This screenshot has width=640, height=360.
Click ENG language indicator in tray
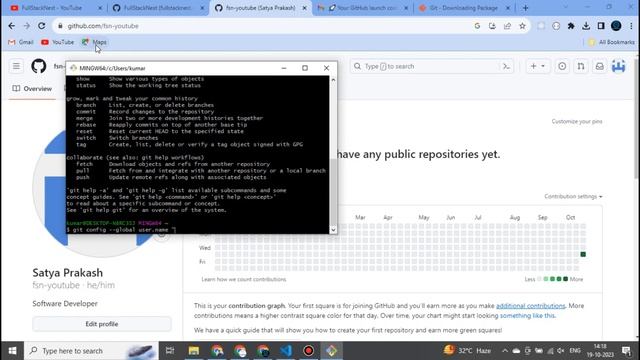pyautogui.click(x=575, y=351)
